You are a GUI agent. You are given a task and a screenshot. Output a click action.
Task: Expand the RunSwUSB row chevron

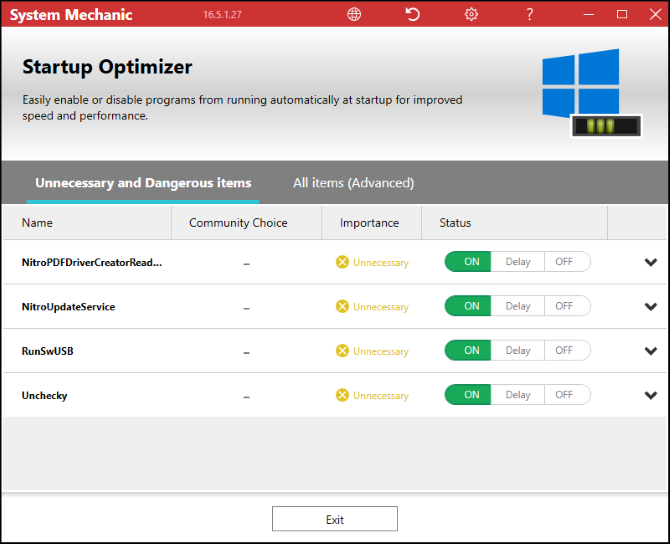click(x=651, y=351)
